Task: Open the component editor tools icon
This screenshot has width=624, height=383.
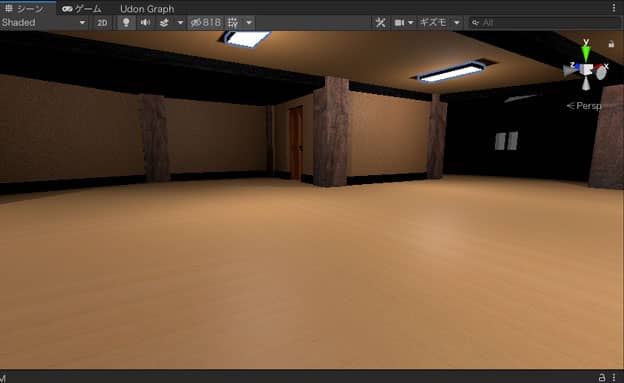Action: point(380,23)
